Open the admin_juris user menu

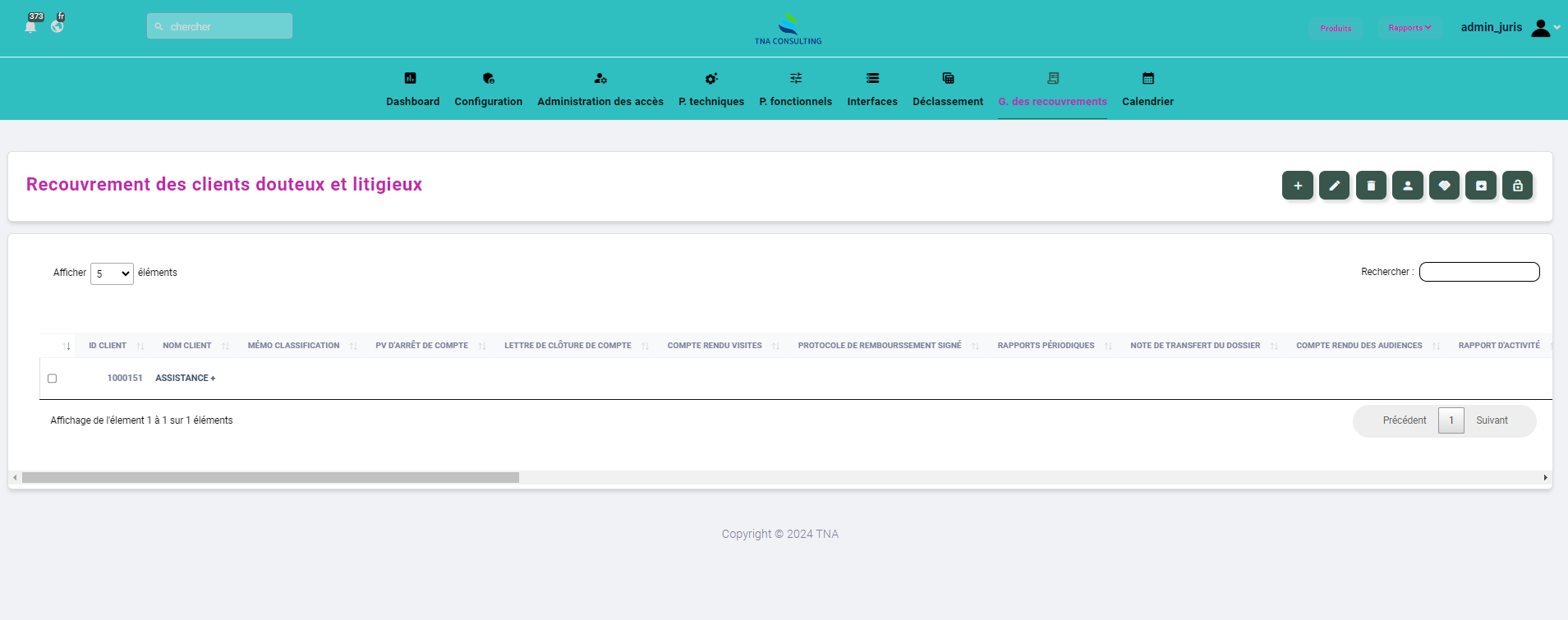1509,28
